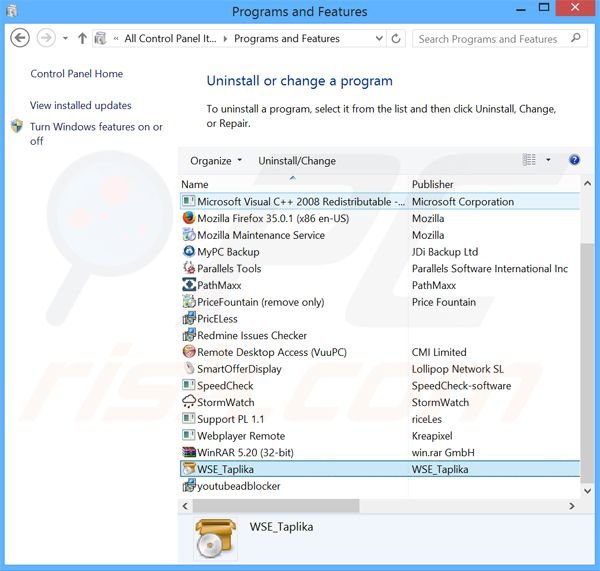Click Uninstall/Change in the toolbar
Image resolution: width=600 pixels, height=571 pixels.
[297, 161]
